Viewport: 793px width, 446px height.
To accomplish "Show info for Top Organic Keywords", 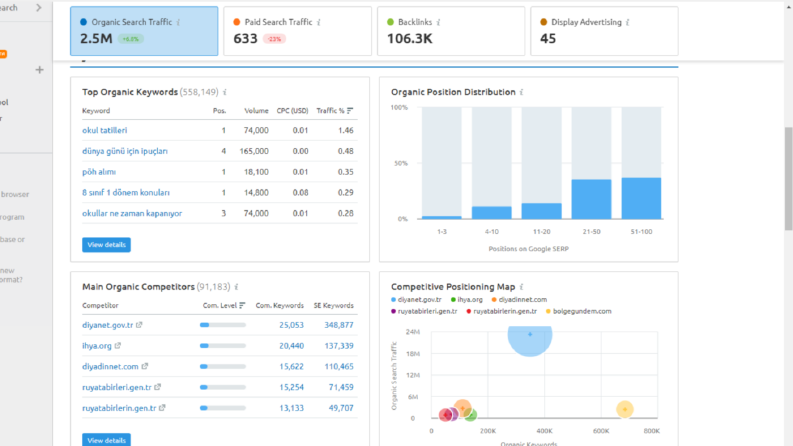I will 225,92.
